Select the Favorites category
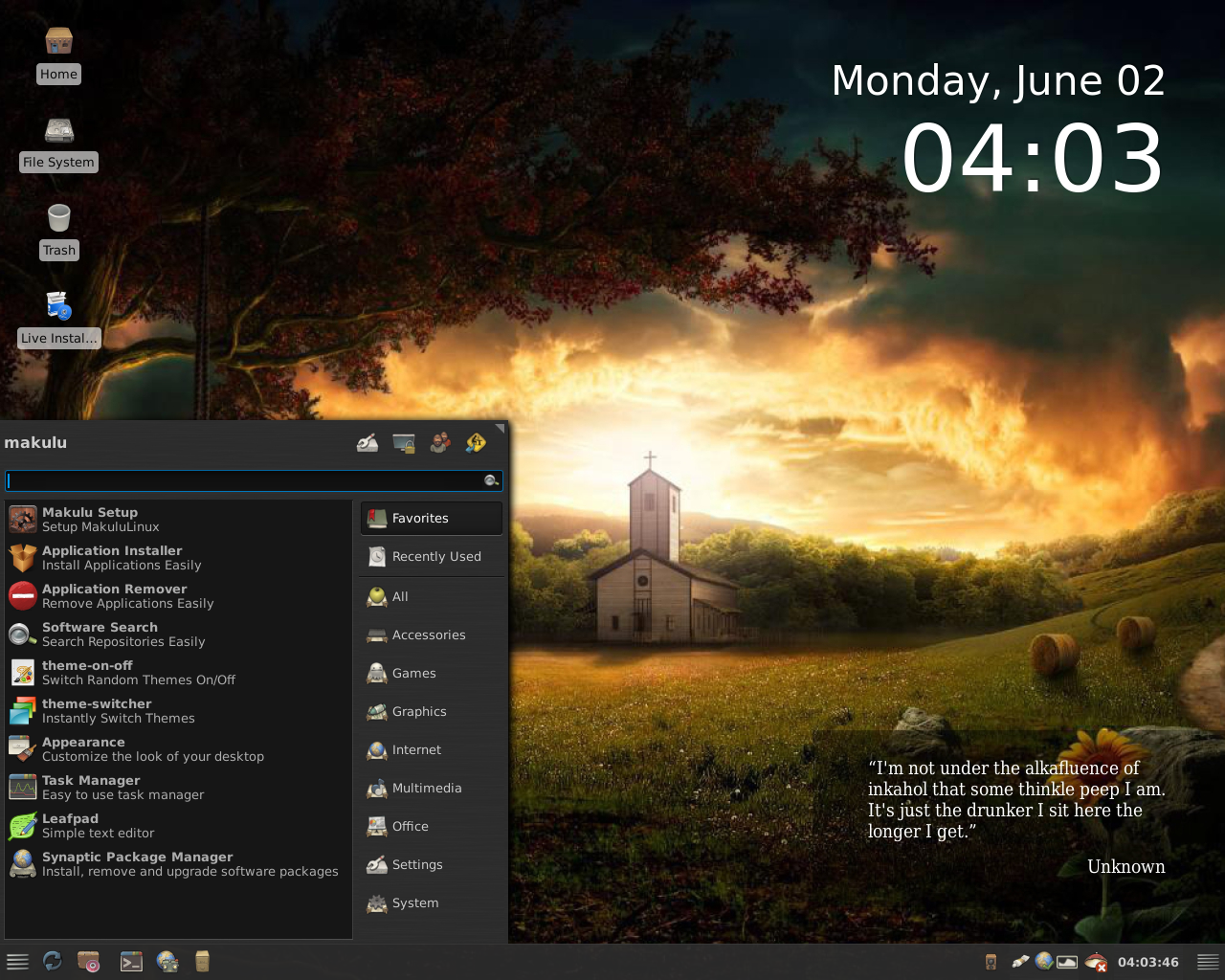This screenshot has height=980, width=1225. click(432, 518)
